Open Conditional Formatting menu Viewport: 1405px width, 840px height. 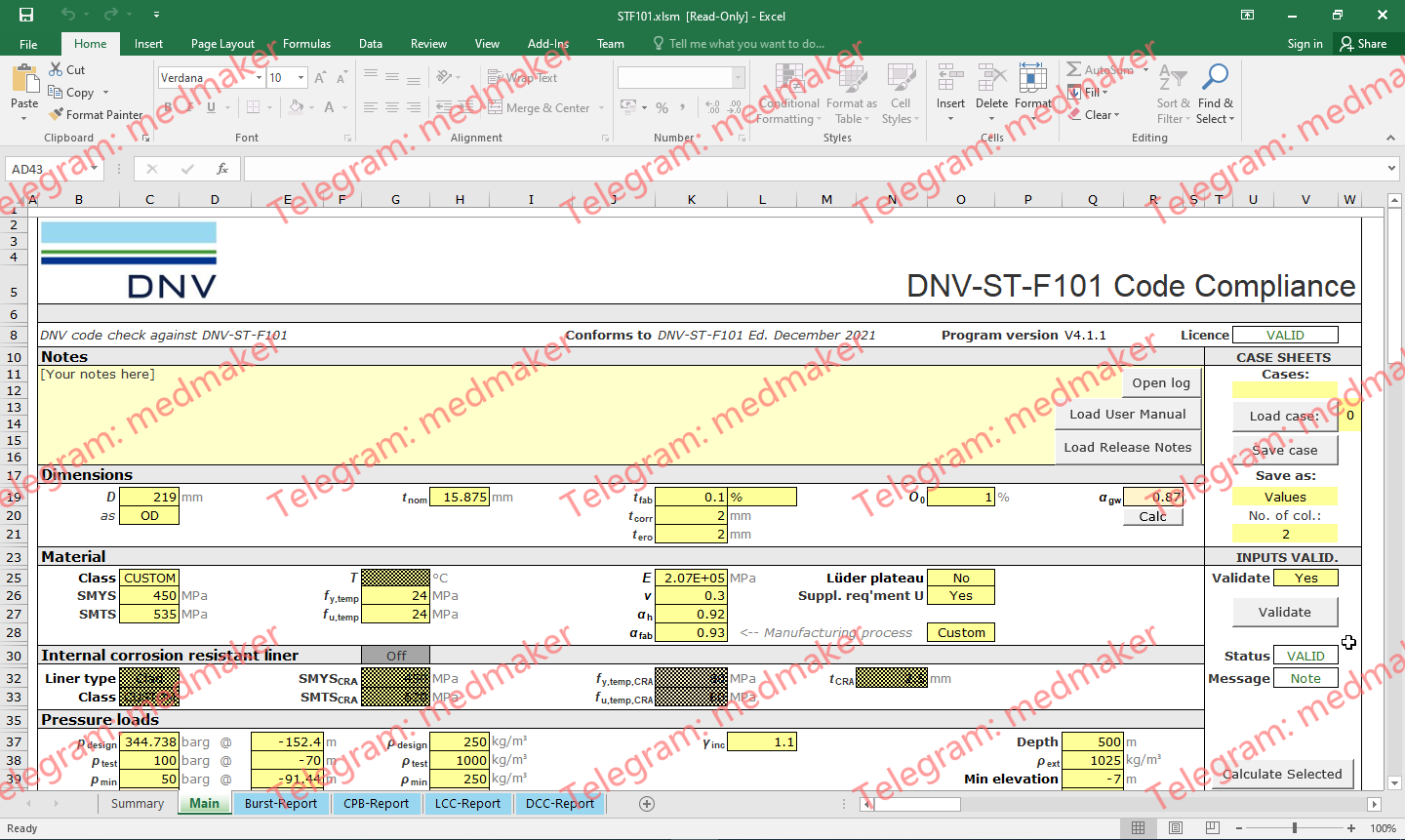(x=789, y=95)
